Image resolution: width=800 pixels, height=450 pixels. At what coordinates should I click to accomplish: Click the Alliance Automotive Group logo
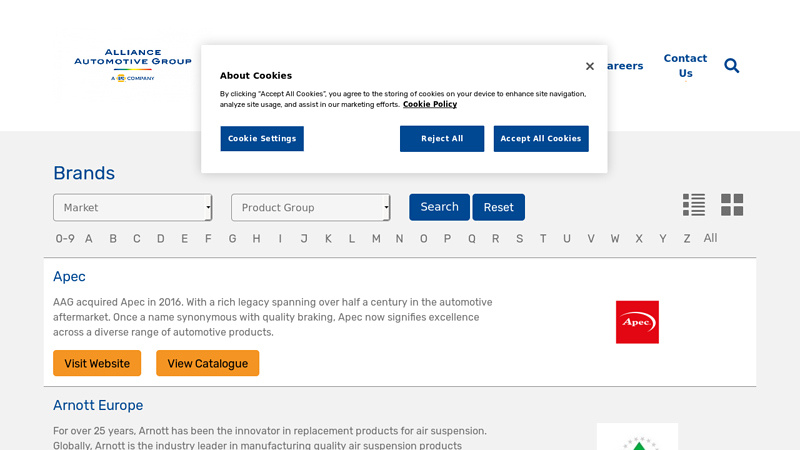click(132, 64)
